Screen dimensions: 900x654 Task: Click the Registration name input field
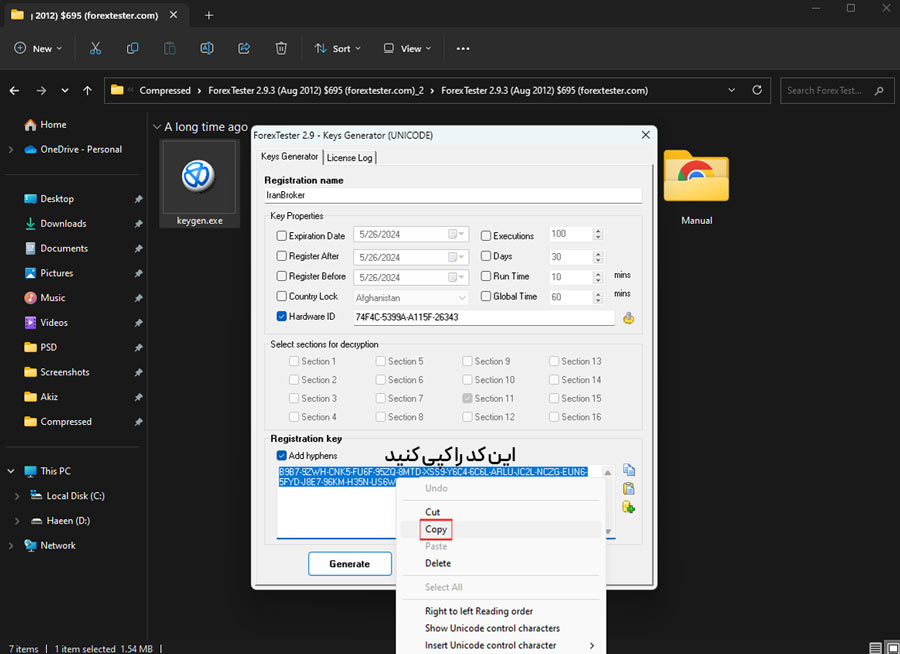point(453,195)
